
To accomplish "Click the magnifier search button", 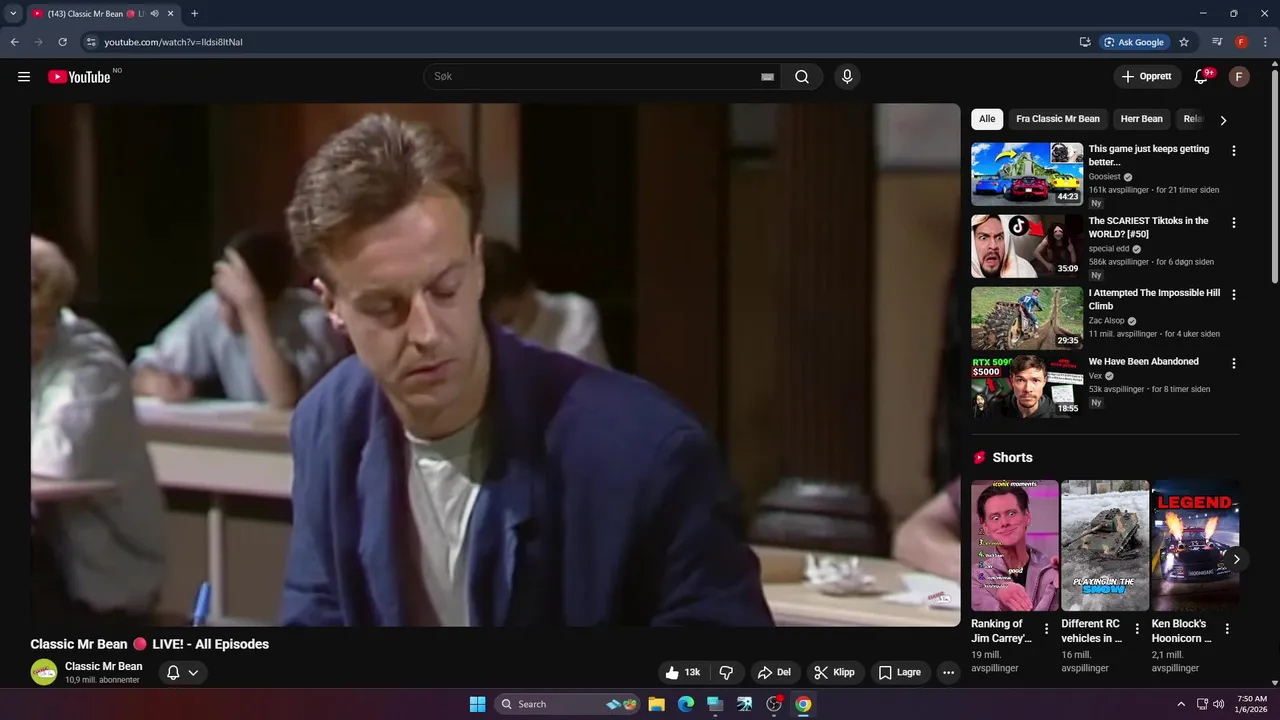I will (802, 77).
